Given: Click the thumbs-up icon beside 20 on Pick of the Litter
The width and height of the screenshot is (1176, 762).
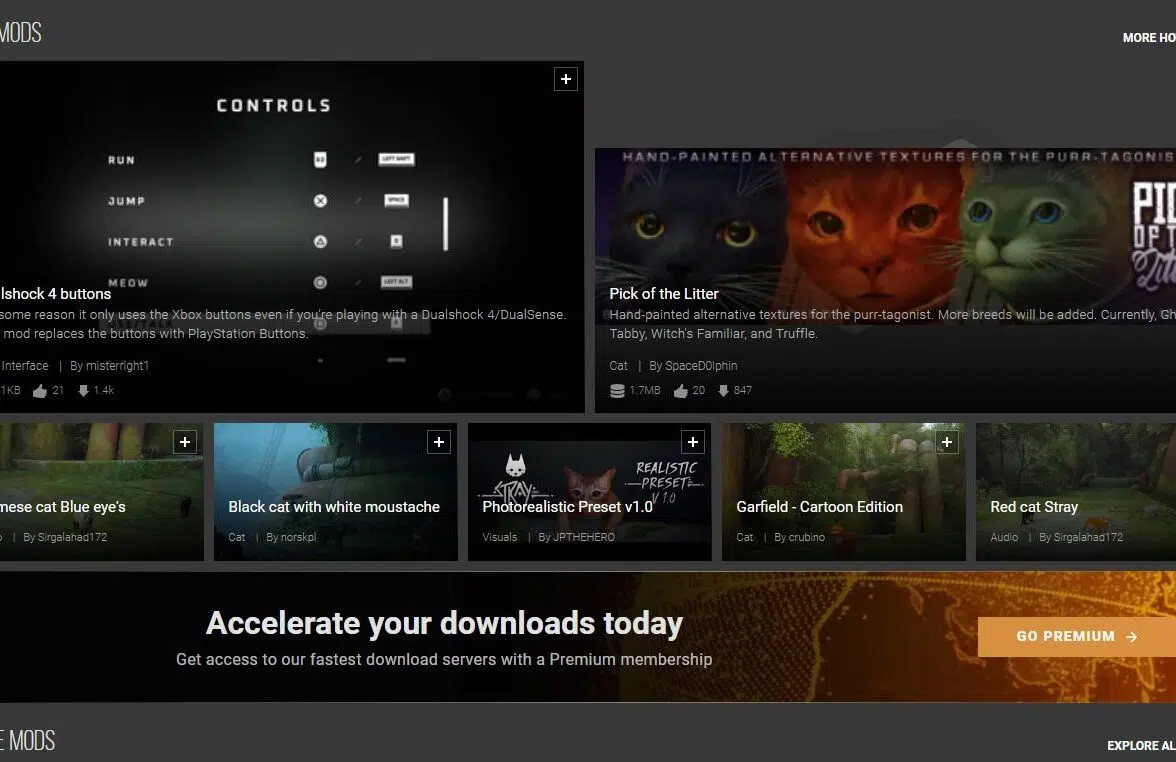Looking at the screenshot, I should [x=680, y=391].
